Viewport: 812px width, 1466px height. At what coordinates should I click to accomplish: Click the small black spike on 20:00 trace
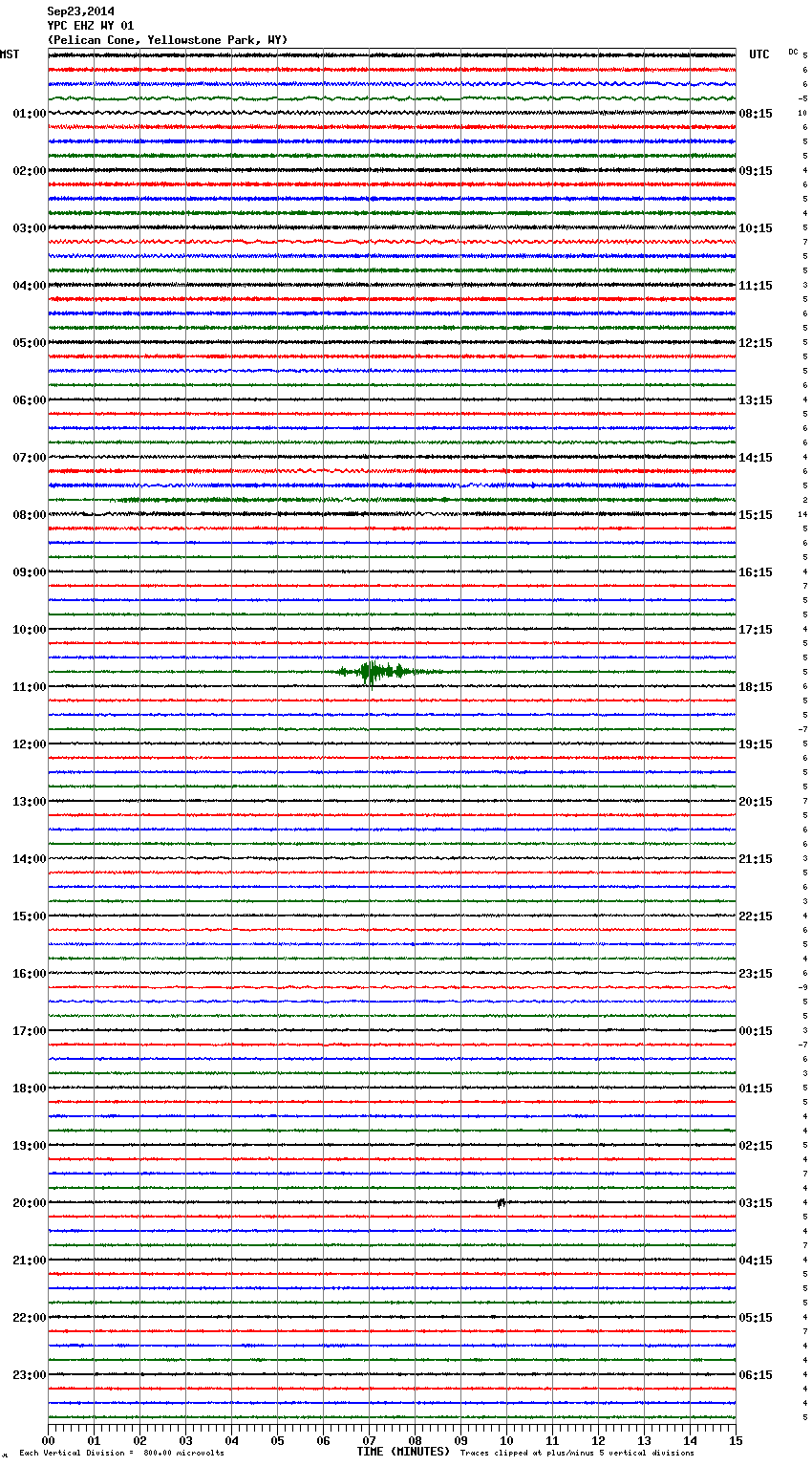[x=501, y=1203]
